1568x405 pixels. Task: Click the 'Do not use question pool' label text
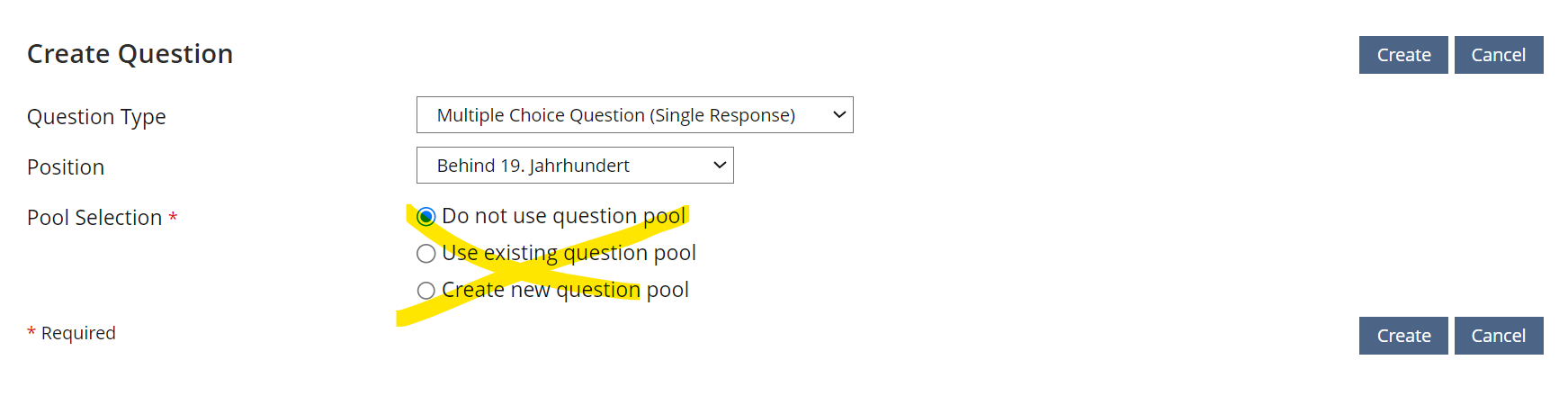pyautogui.click(x=563, y=216)
